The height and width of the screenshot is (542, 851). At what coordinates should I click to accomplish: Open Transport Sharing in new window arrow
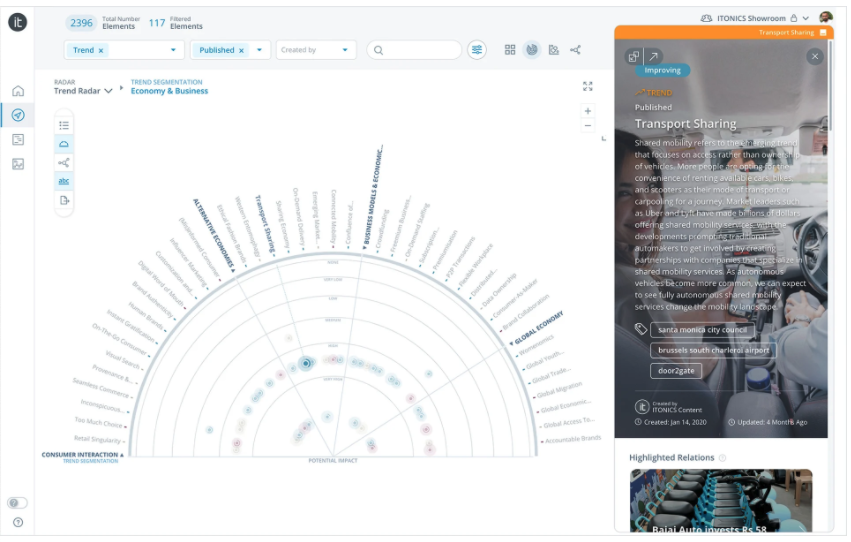pyautogui.click(x=654, y=56)
